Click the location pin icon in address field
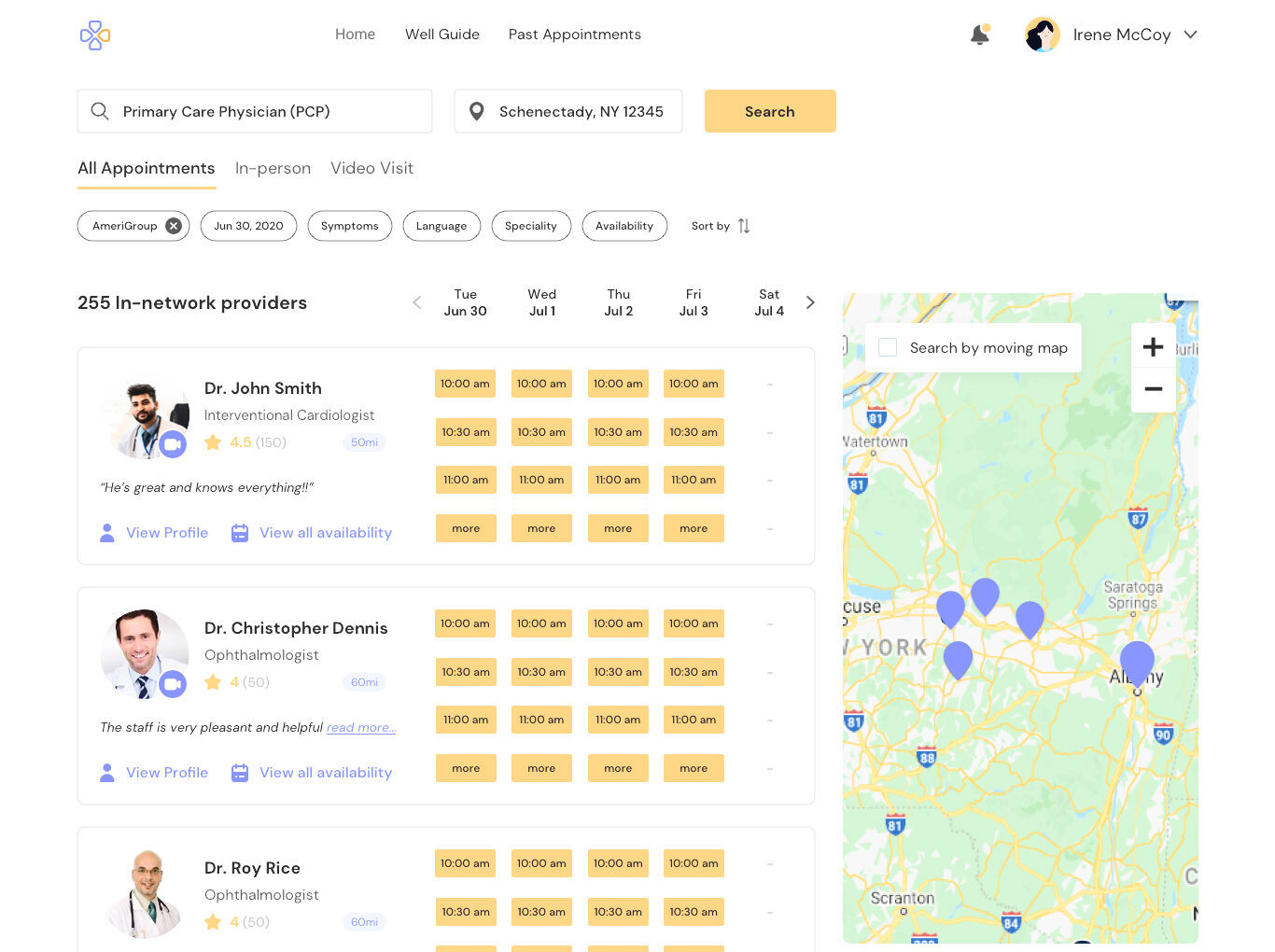Screen dimensions: 1275x952 pyautogui.click(x=476, y=111)
